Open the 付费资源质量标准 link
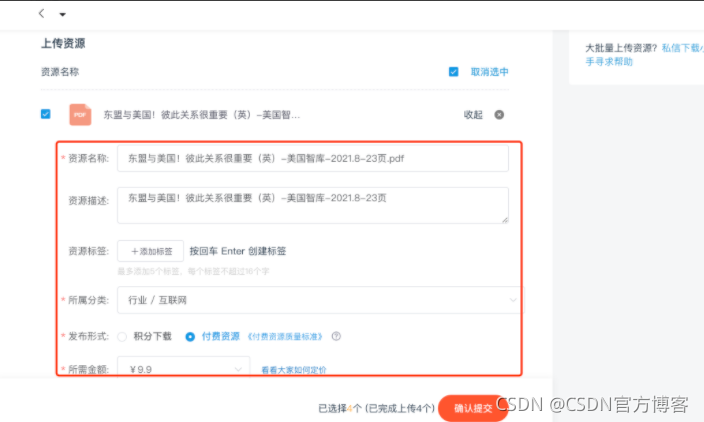The image size is (704, 422). [x=285, y=337]
